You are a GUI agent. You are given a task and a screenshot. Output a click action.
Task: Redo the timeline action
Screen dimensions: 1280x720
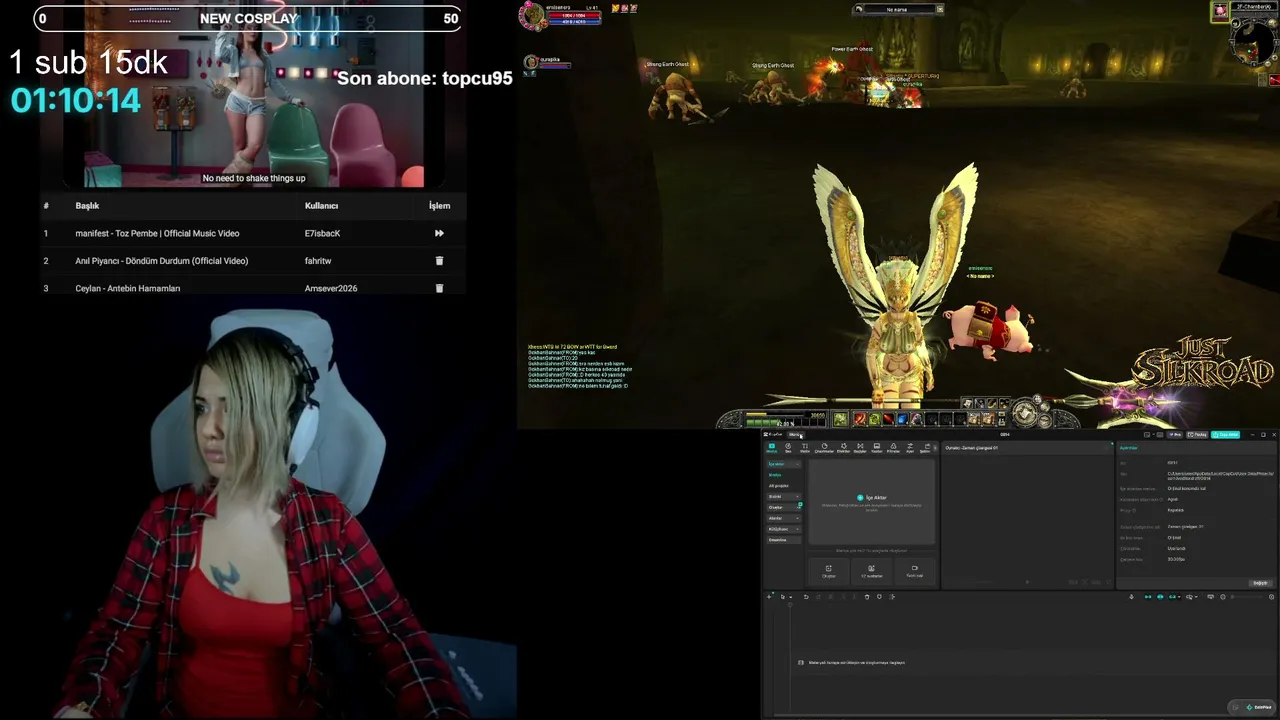point(818,597)
